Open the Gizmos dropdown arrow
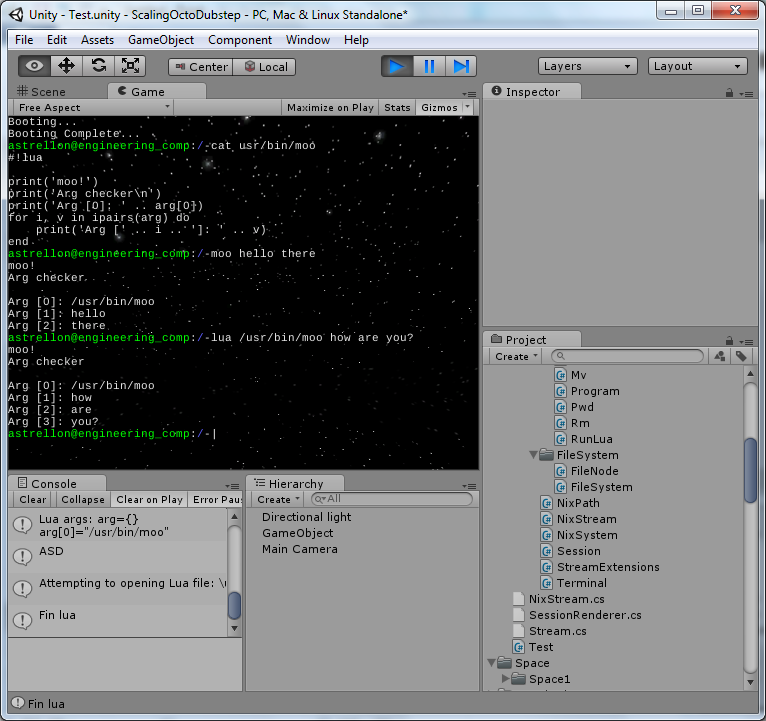The height and width of the screenshot is (721, 766). [x=468, y=107]
